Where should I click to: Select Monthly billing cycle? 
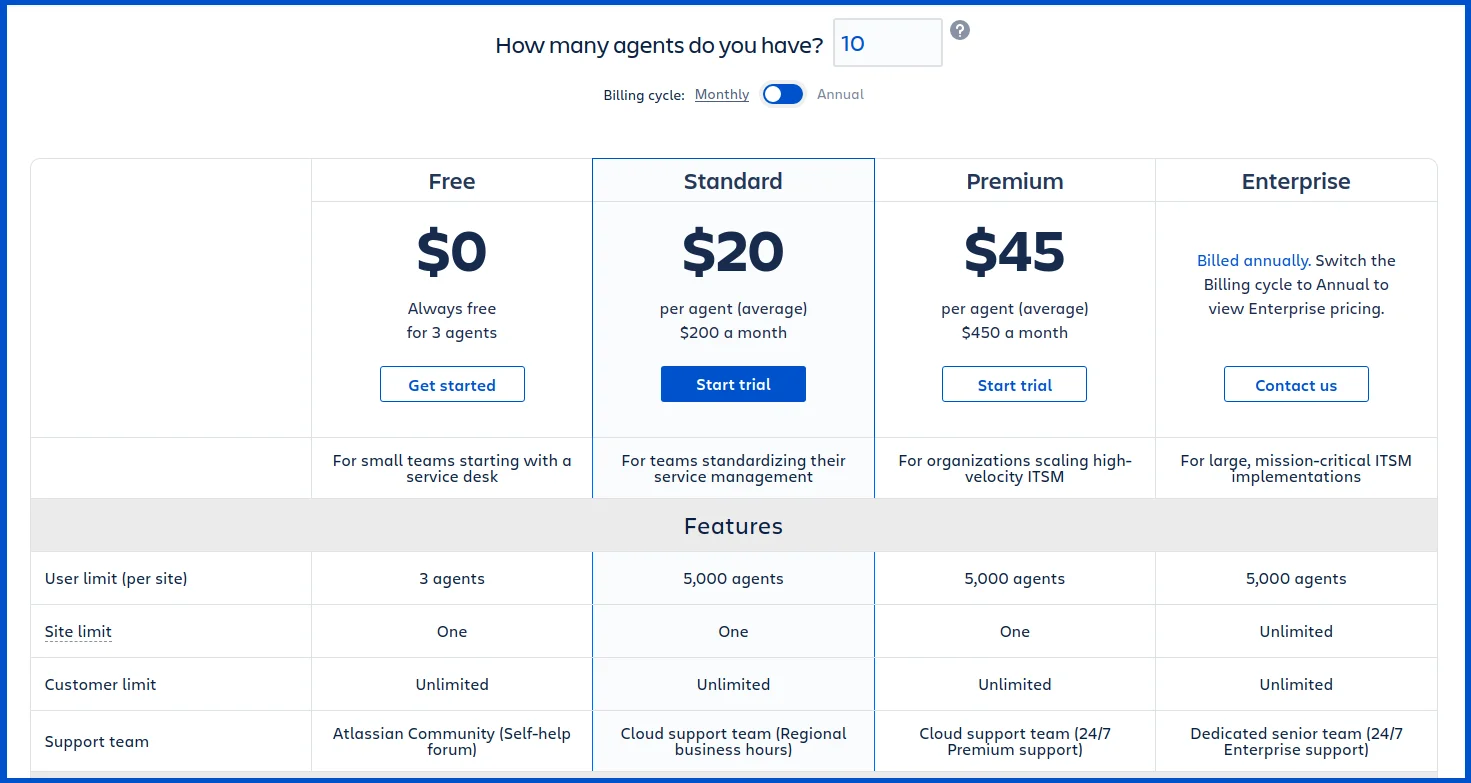[722, 94]
